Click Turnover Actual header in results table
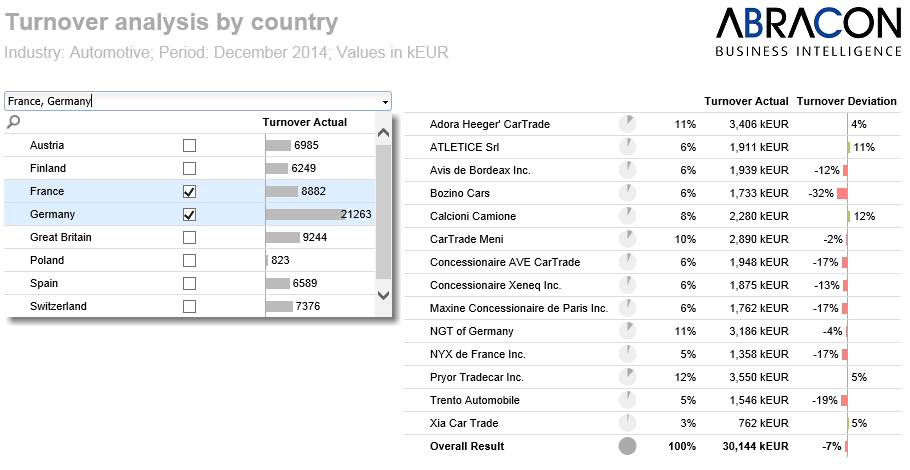Screen dimensions: 910x470 tap(746, 102)
